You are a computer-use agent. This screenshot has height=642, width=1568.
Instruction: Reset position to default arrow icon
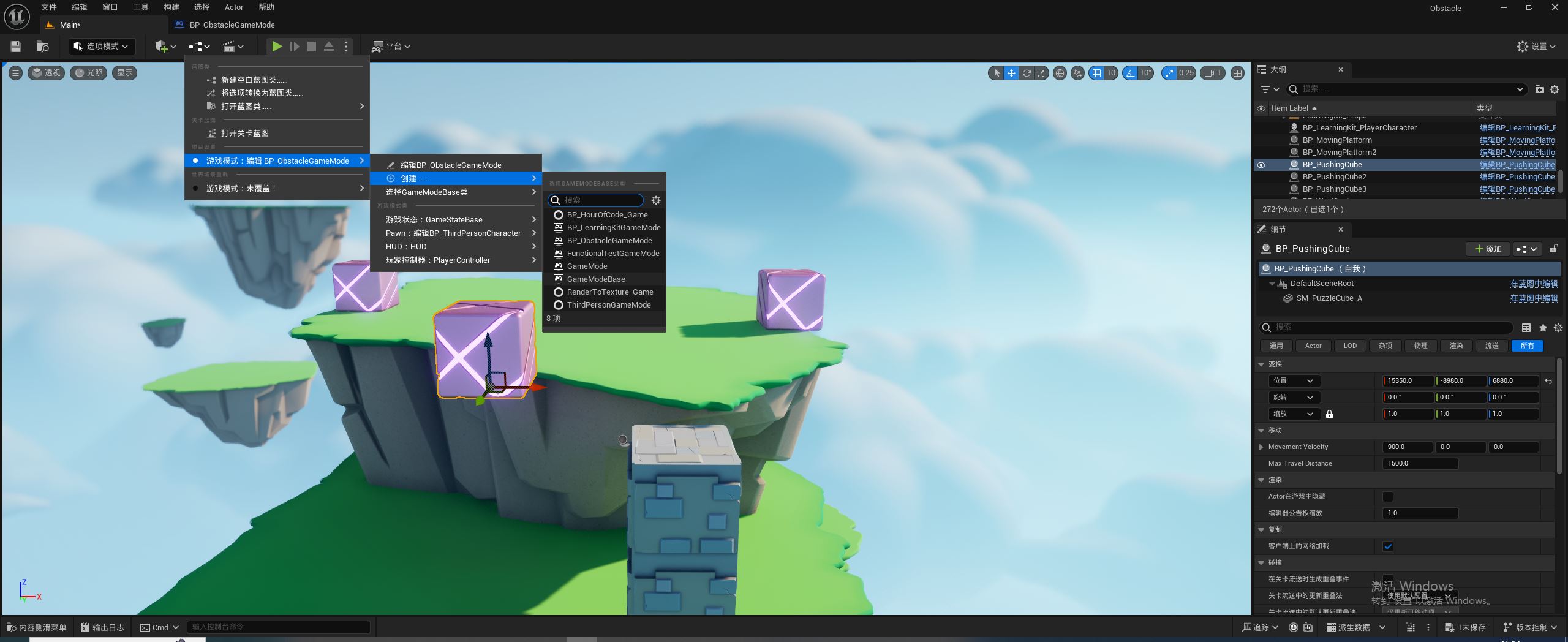tap(1548, 381)
